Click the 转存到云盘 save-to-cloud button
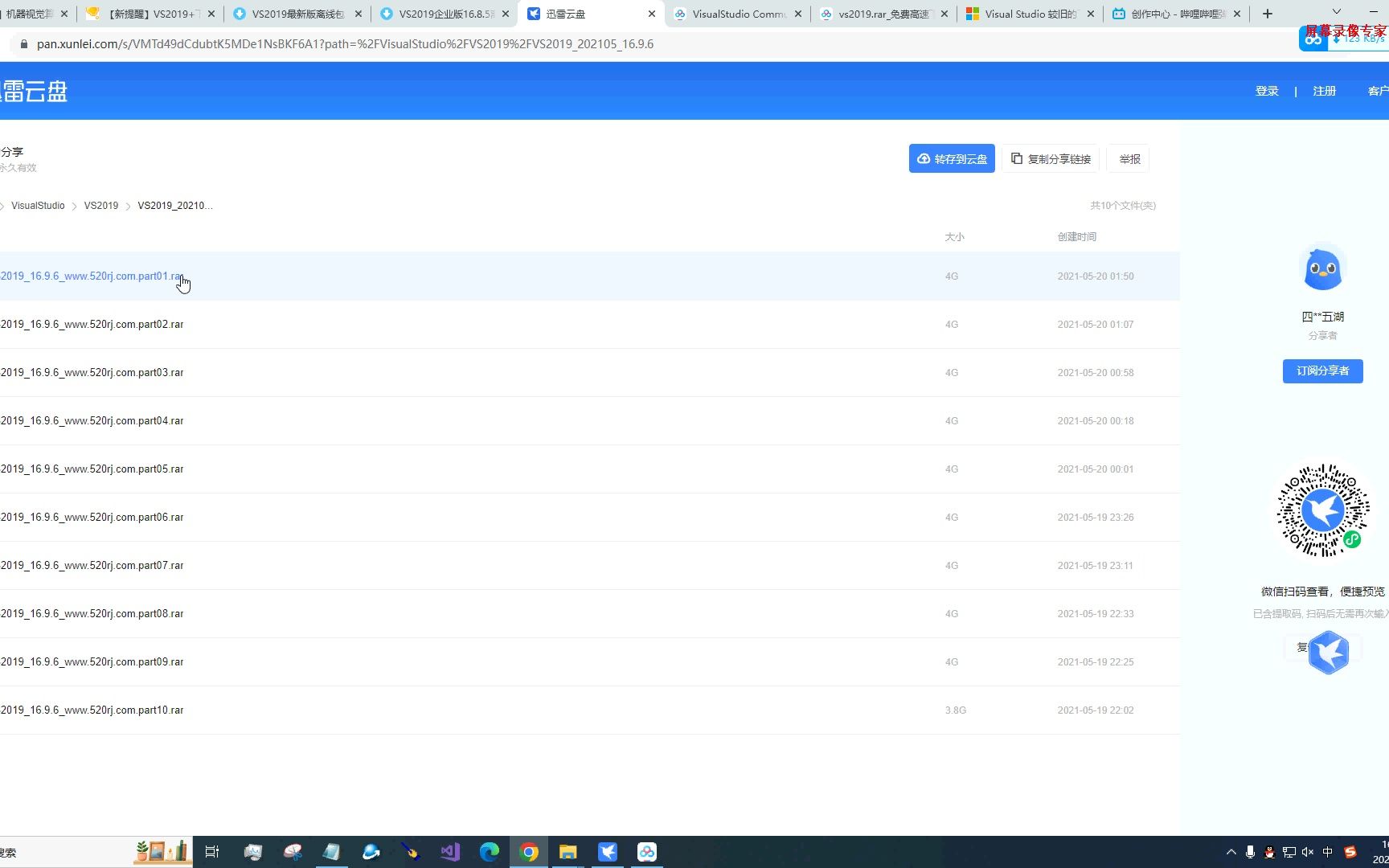 tap(952, 158)
